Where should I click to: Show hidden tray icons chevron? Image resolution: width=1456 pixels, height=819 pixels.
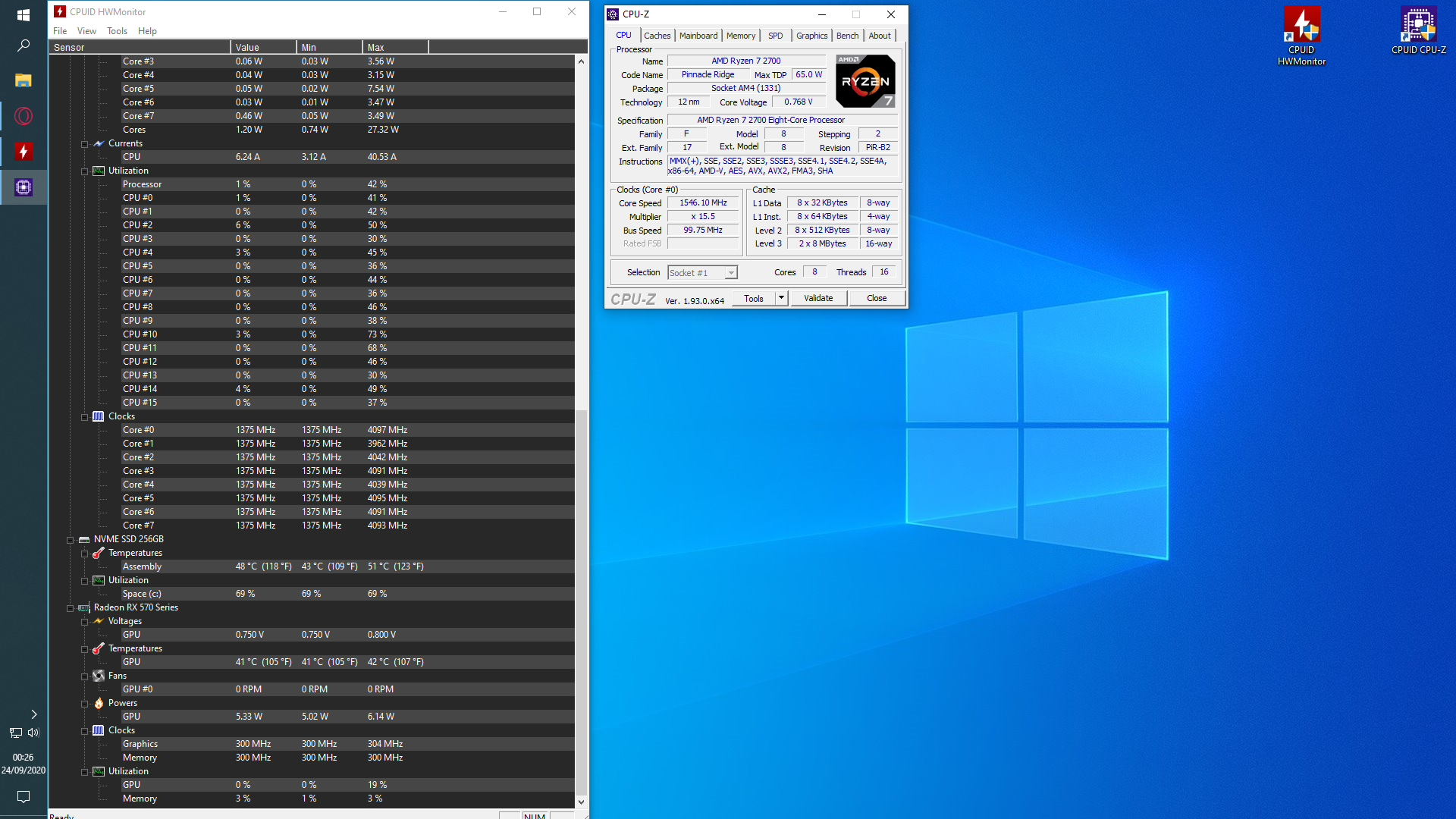pyautogui.click(x=33, y=714)
